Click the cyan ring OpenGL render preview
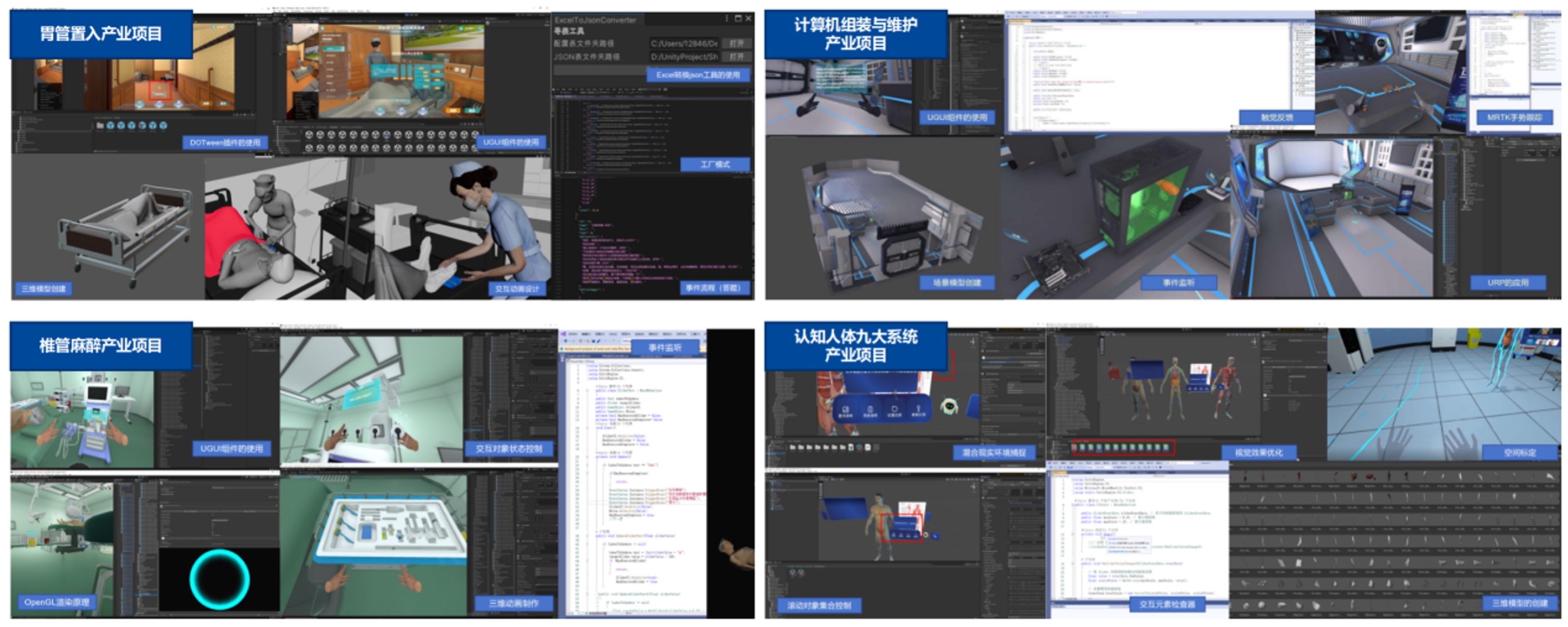1568x627 pixels. coord(219,579)
